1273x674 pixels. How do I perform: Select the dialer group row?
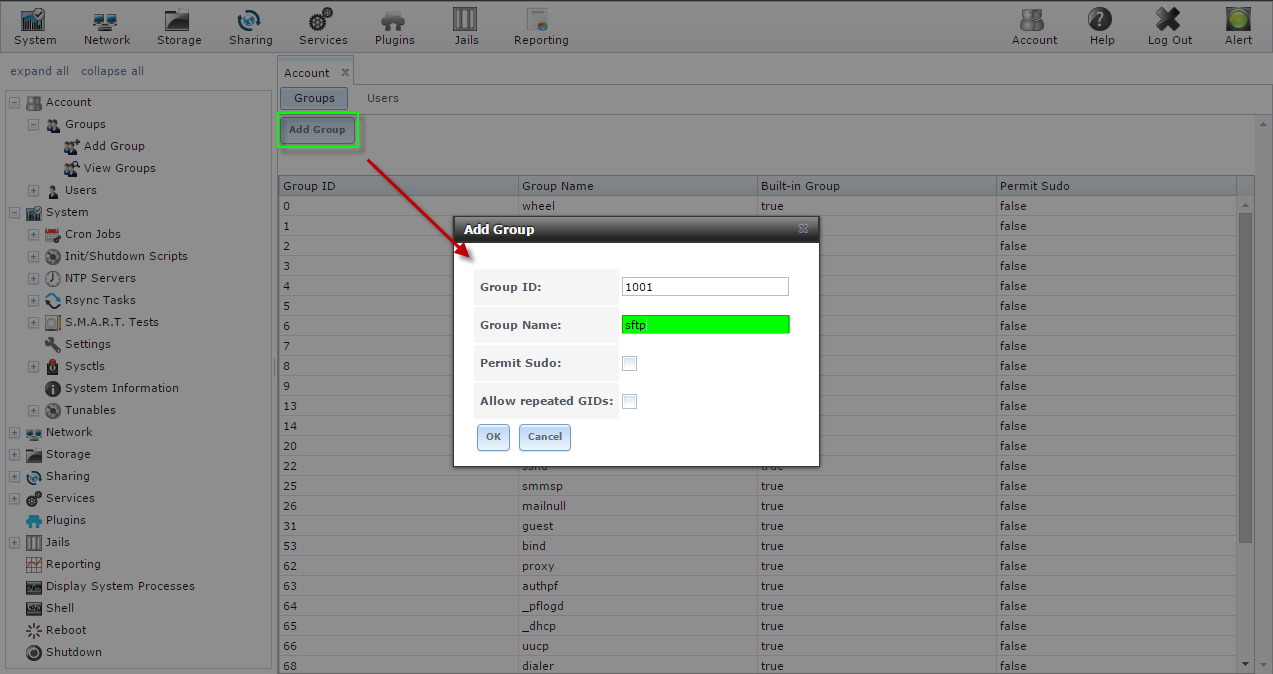point(757,665)
